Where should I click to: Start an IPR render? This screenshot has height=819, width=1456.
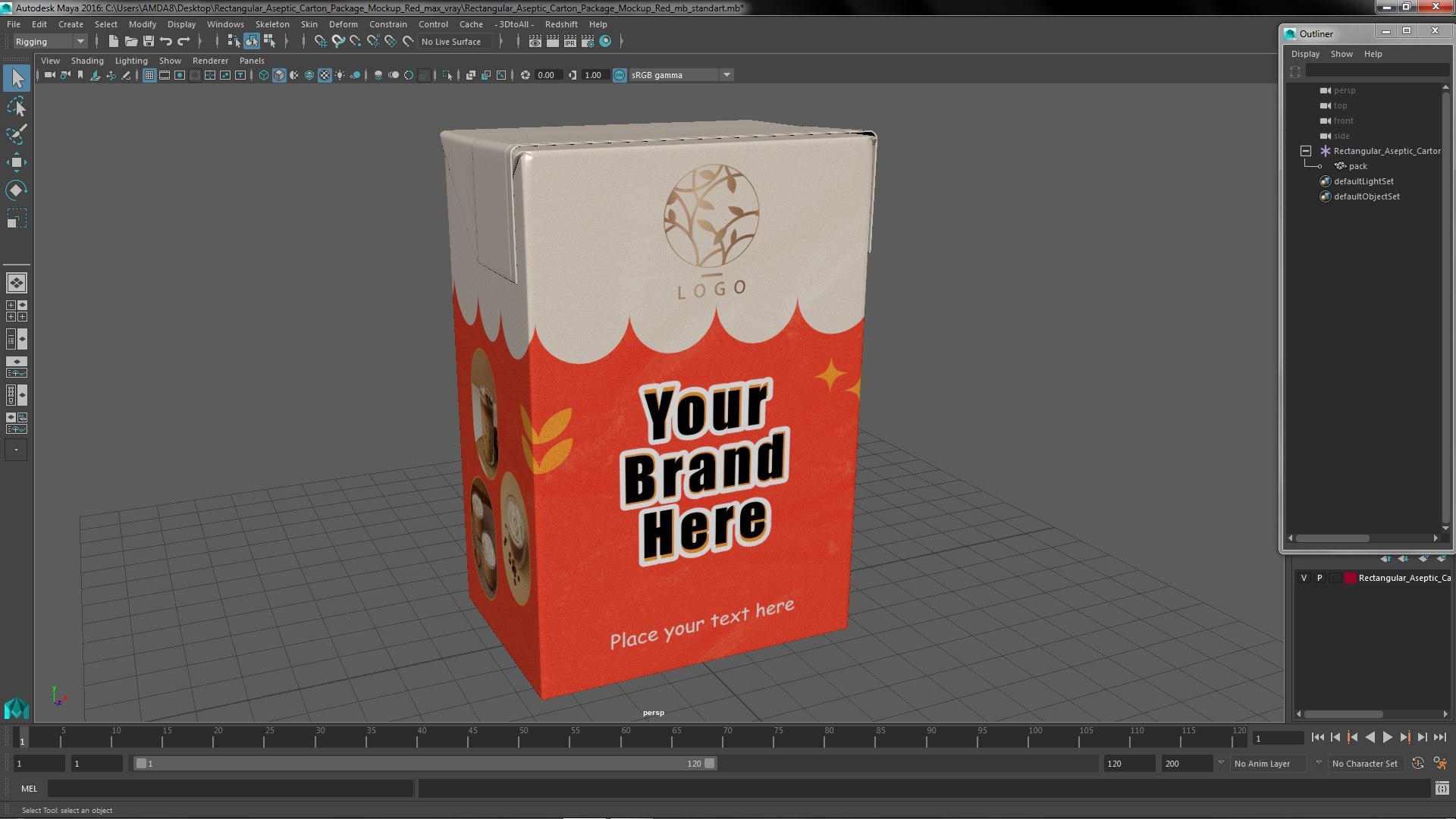pyautogui.click(x=570, y=42)
